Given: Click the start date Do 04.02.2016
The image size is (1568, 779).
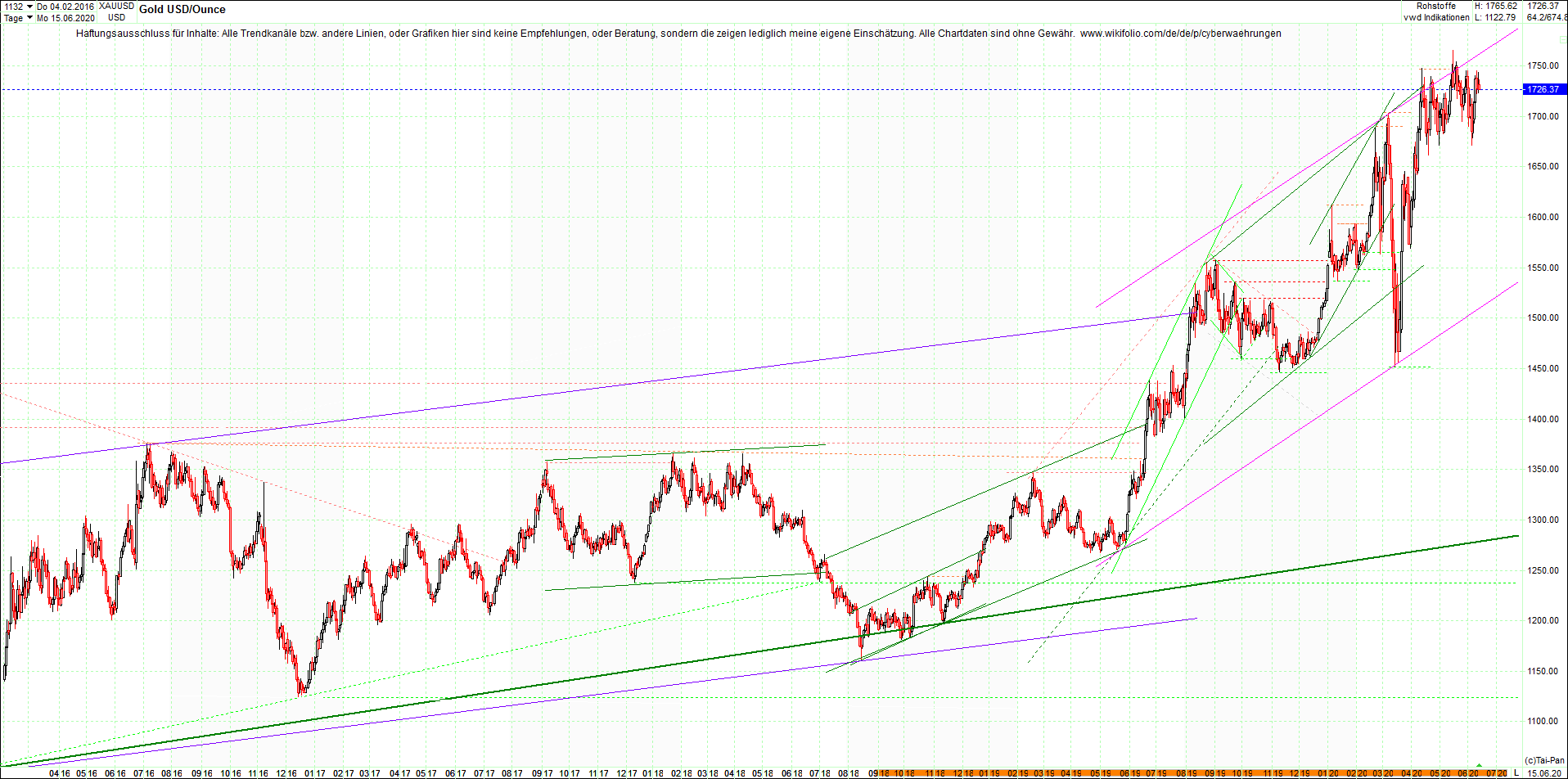Looking at the screenshot, I should click(x=65, y=7).
